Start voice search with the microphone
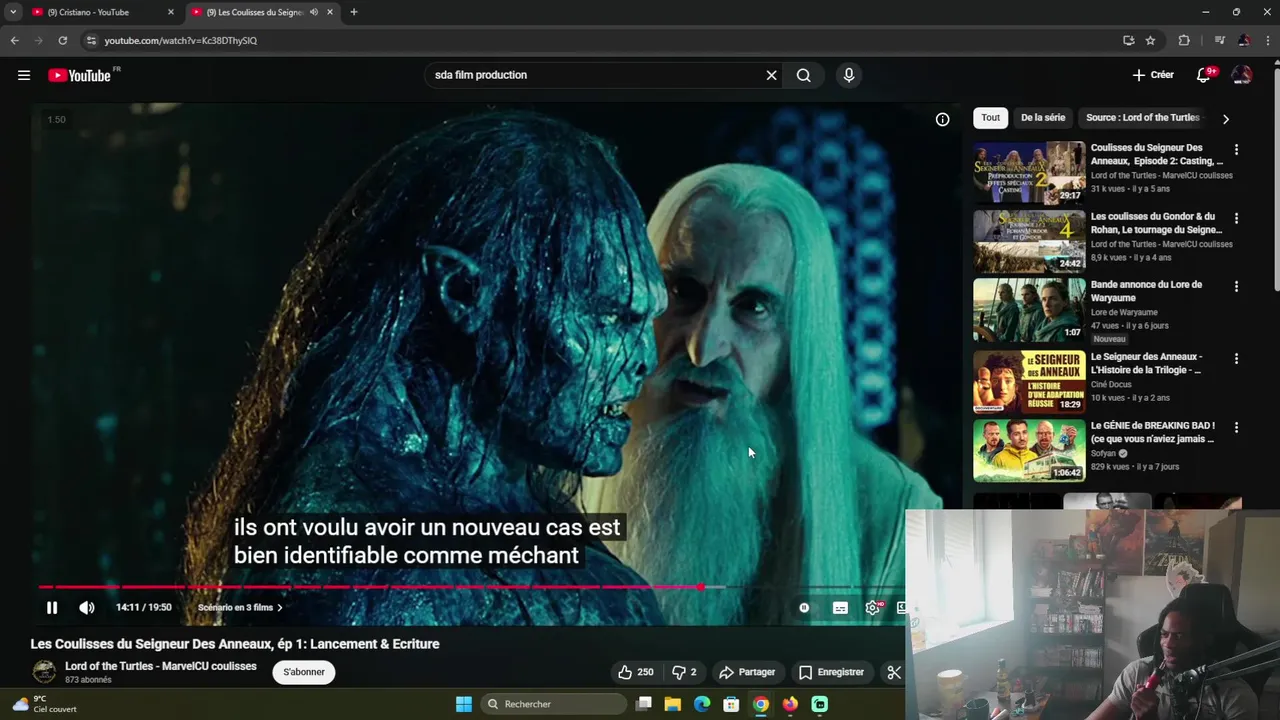Viewport: 1280px width, 720px height. tap(849, 75)
